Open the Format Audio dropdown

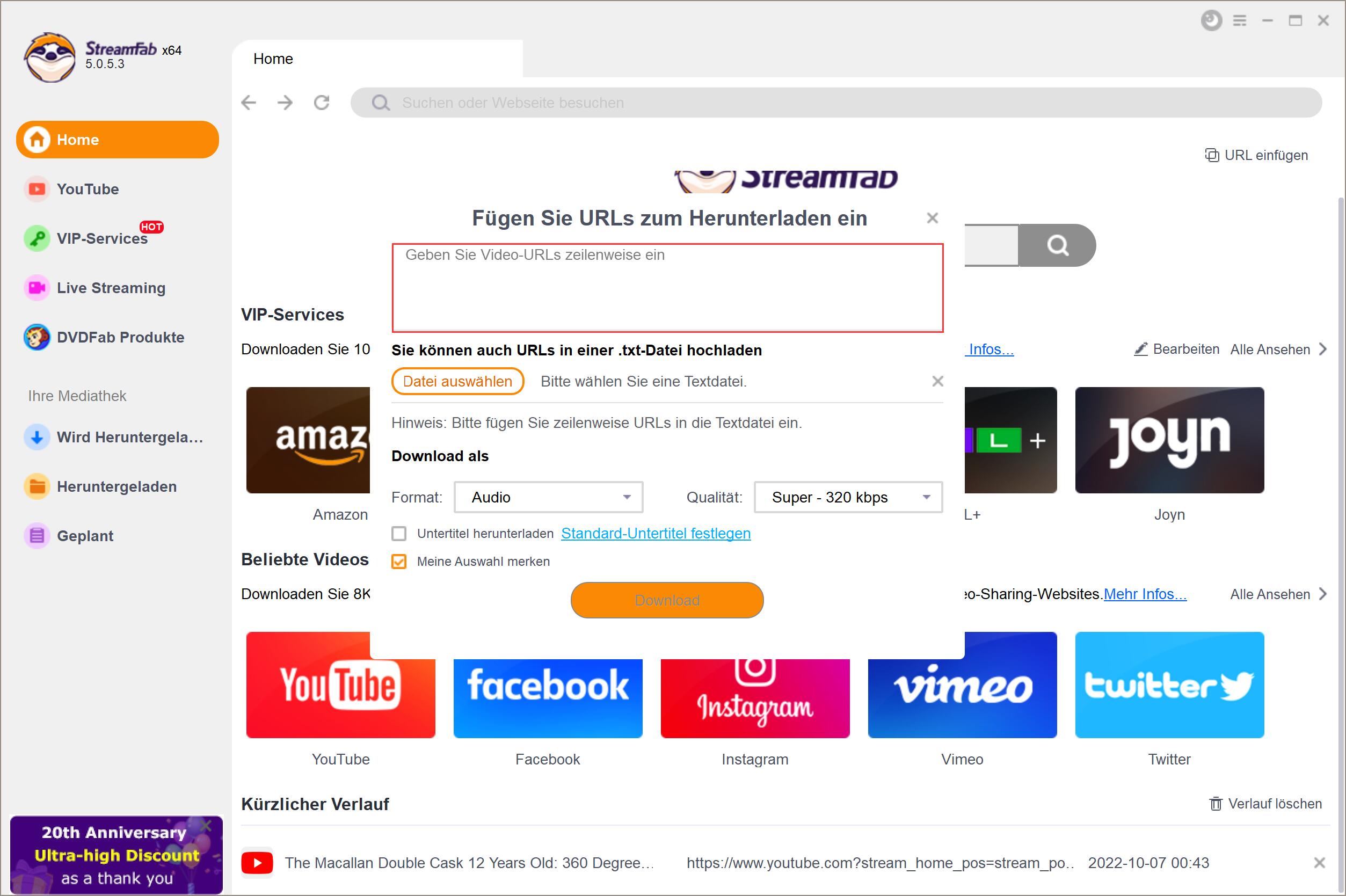(549, 497)
